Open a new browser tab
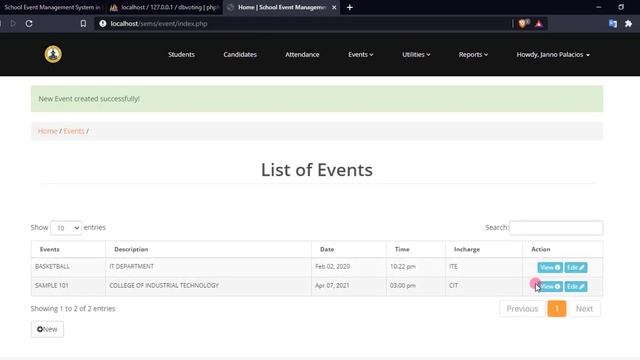The width and height of the screenshot is (640, 360). pyautogui.click(x=350, y=7)
